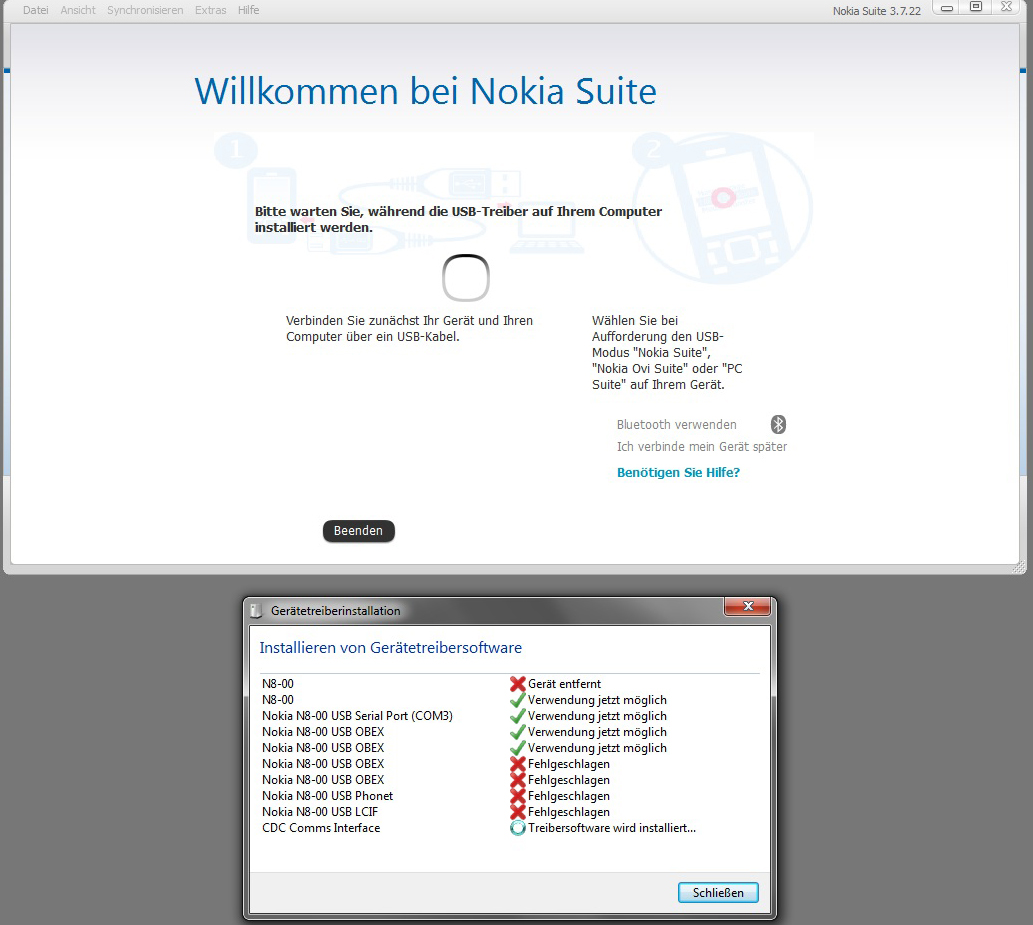Open the Synchronisieren menu
1033x925 pixels.
(145, 10)
